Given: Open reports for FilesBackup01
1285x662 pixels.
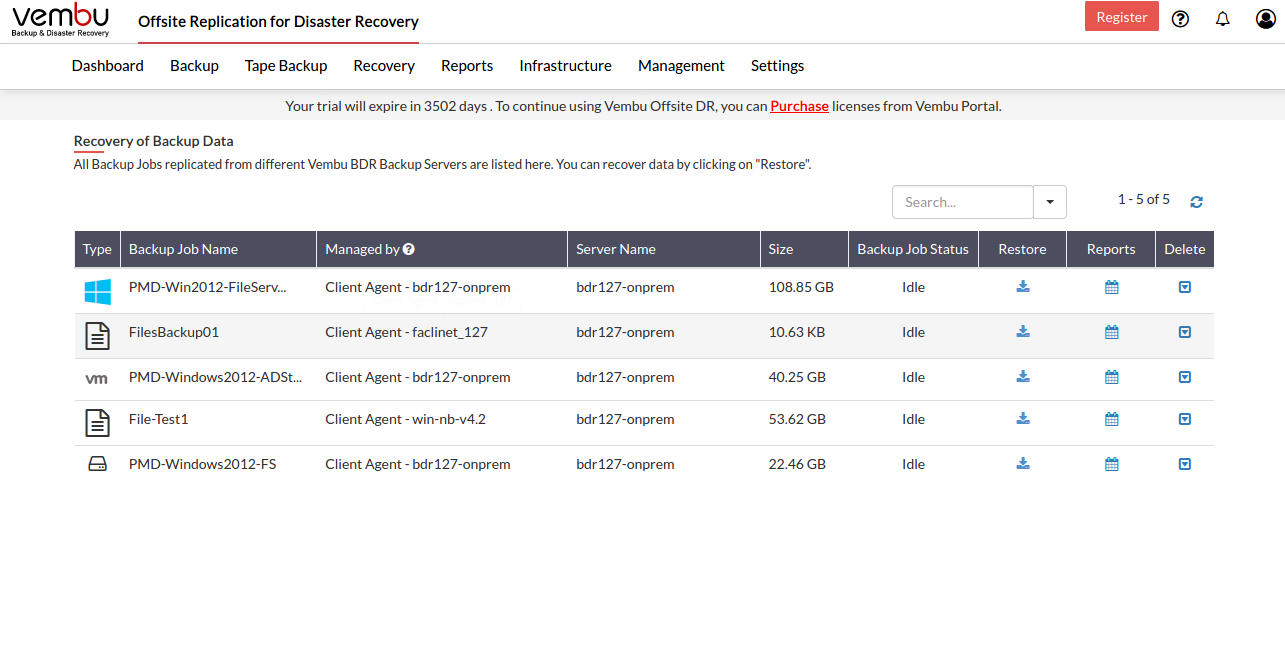Looking at the screenshot, I should point(1111,332).
